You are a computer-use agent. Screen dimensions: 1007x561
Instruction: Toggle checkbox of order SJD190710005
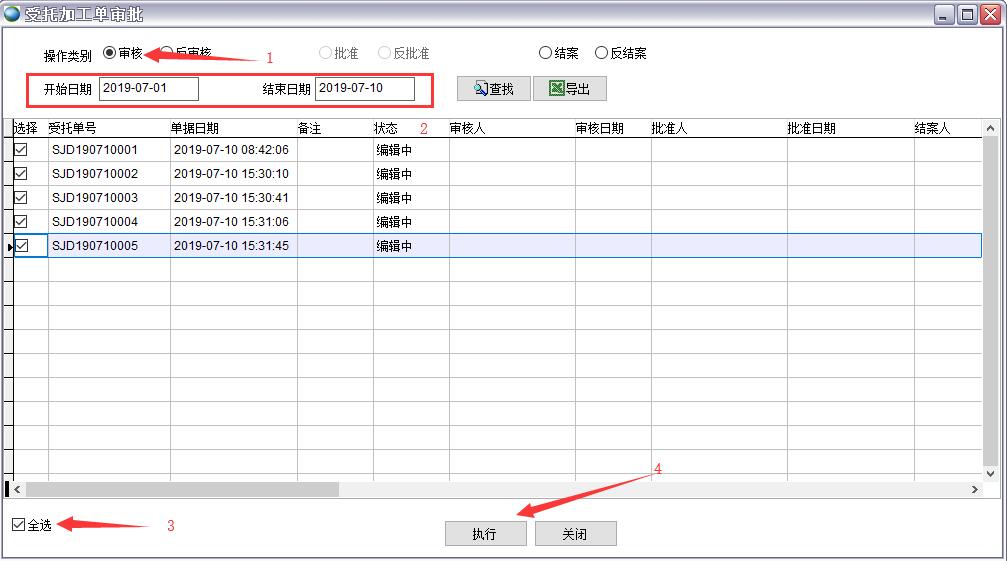pyautogui.click(x=21, y=246)
